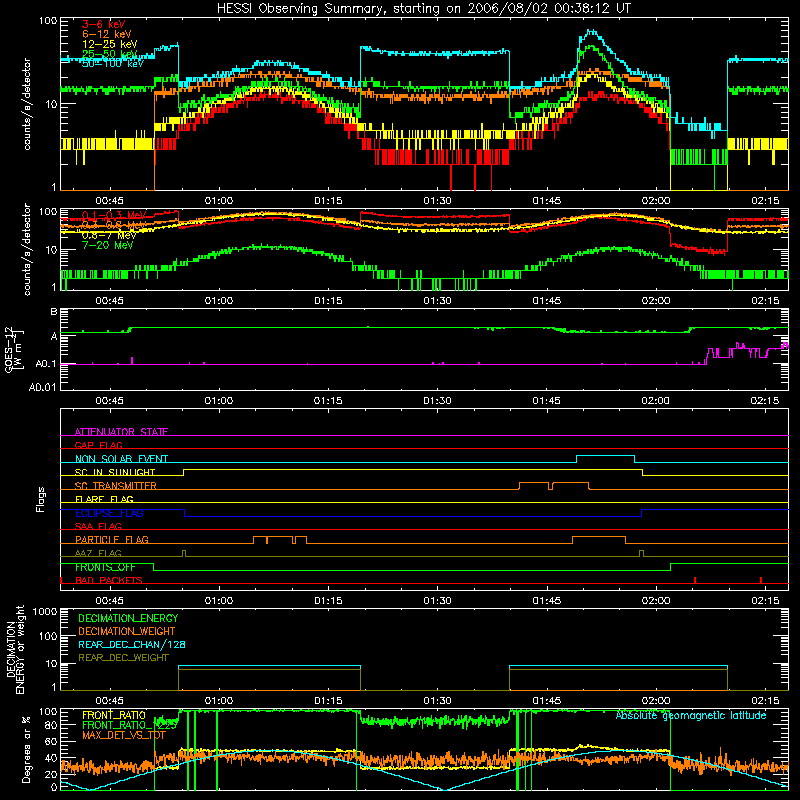
Task: Select the DECIMATION_ENERGY legend label
Action: pyautogui.click(x=128, y=618)
